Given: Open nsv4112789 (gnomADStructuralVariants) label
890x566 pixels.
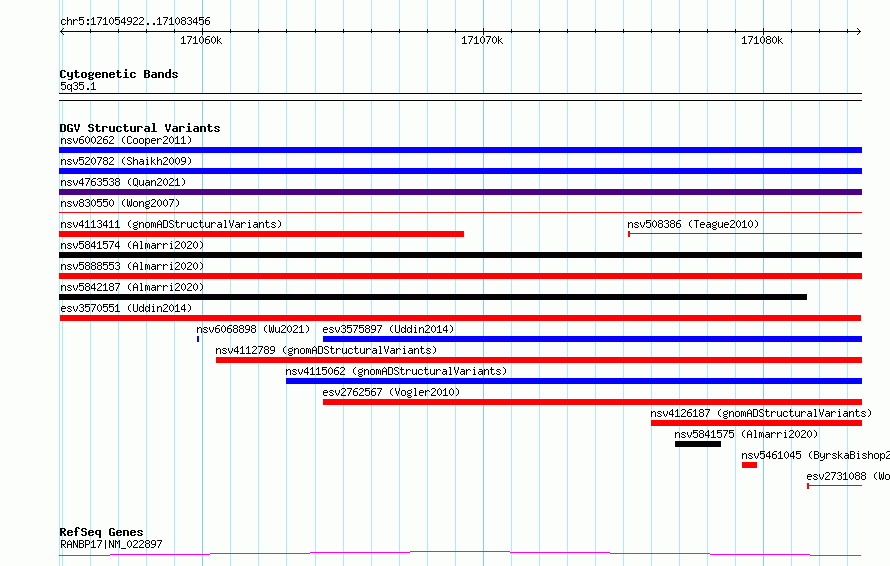Looking at the screenshot, I should click(x=326, y=350).
